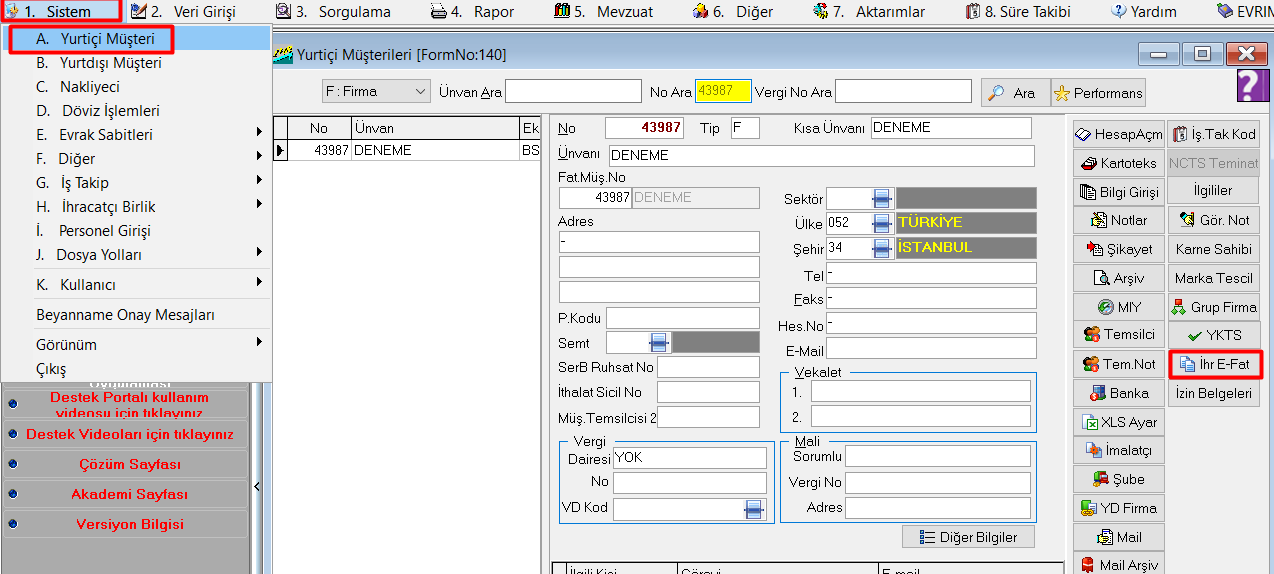
Task: Open the Rapor menu
Action: [472, 12]
